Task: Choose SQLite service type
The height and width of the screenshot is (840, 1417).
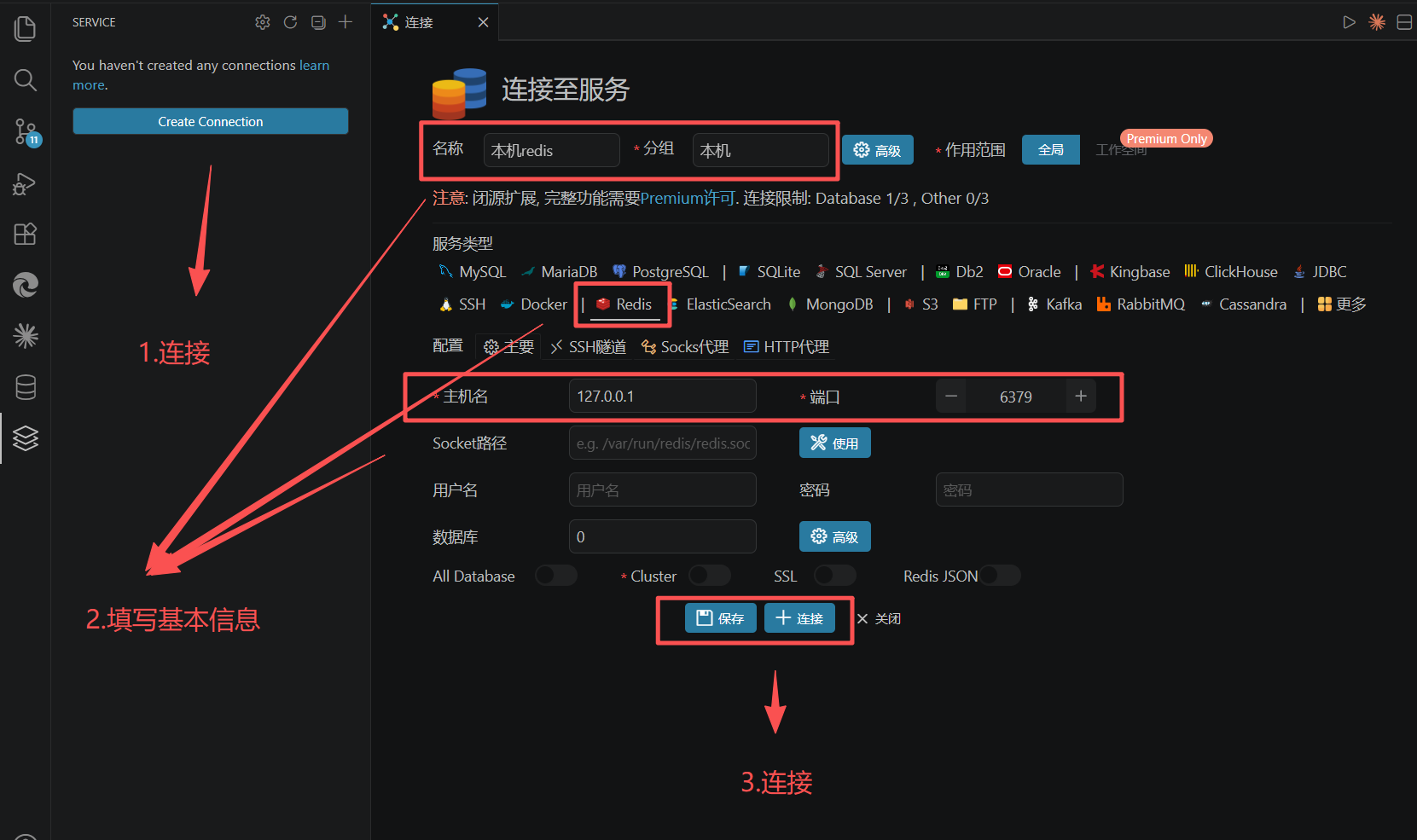Action: pos(769,272)
